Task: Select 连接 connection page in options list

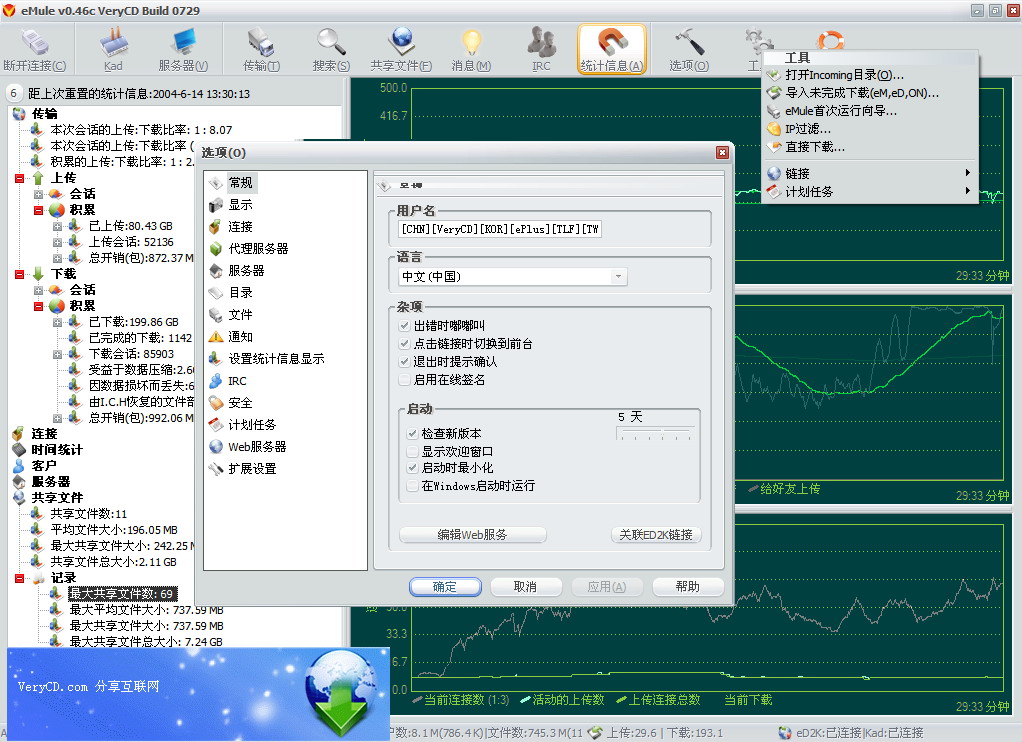Action: 231,227
